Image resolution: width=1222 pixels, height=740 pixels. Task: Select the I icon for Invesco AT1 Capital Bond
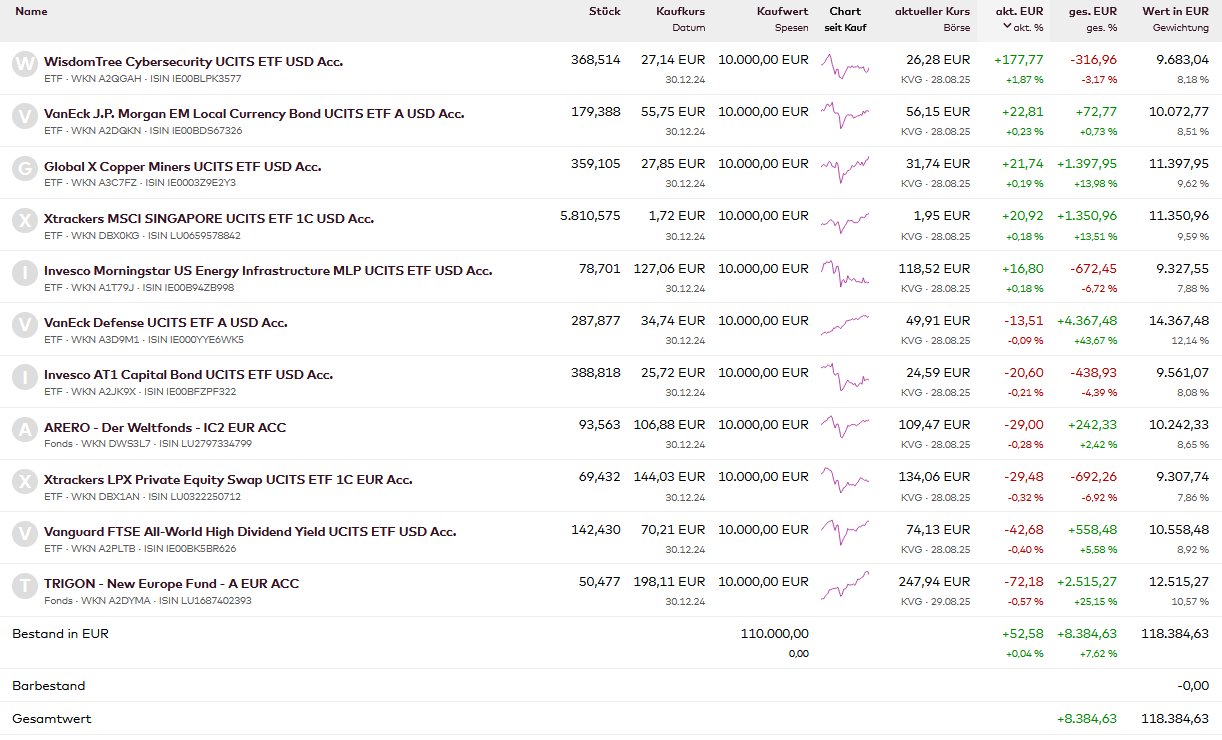(24, 378)
